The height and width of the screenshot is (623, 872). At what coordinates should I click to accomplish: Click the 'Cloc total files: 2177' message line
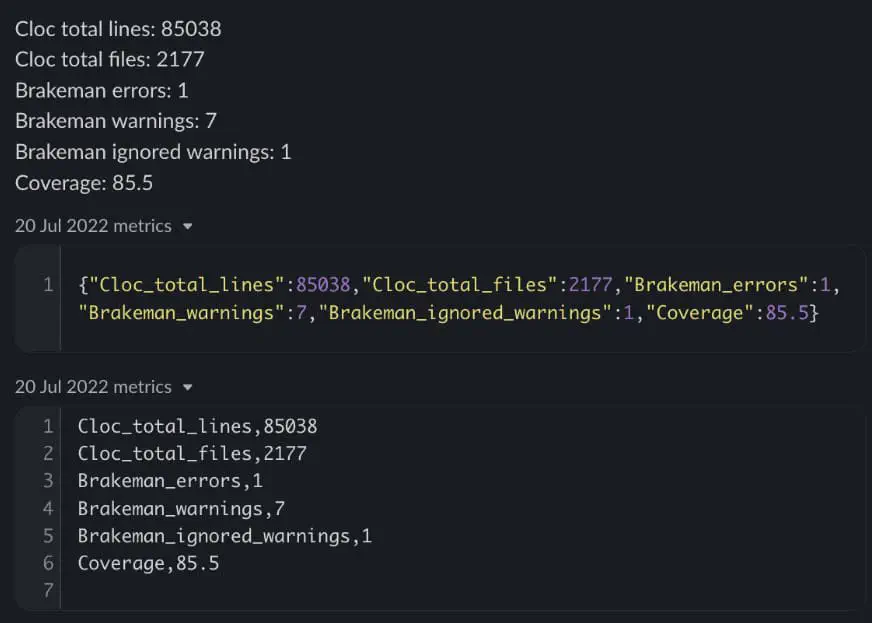pos(110,60)
